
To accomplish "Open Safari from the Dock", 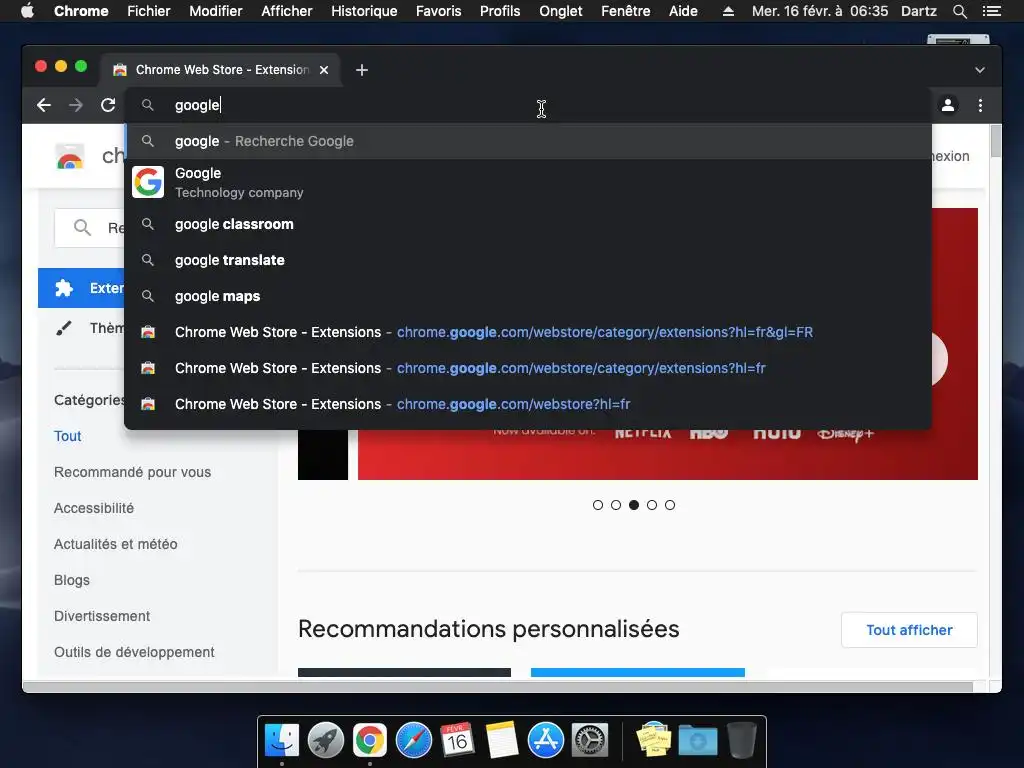I will click(x=413, y=740).
